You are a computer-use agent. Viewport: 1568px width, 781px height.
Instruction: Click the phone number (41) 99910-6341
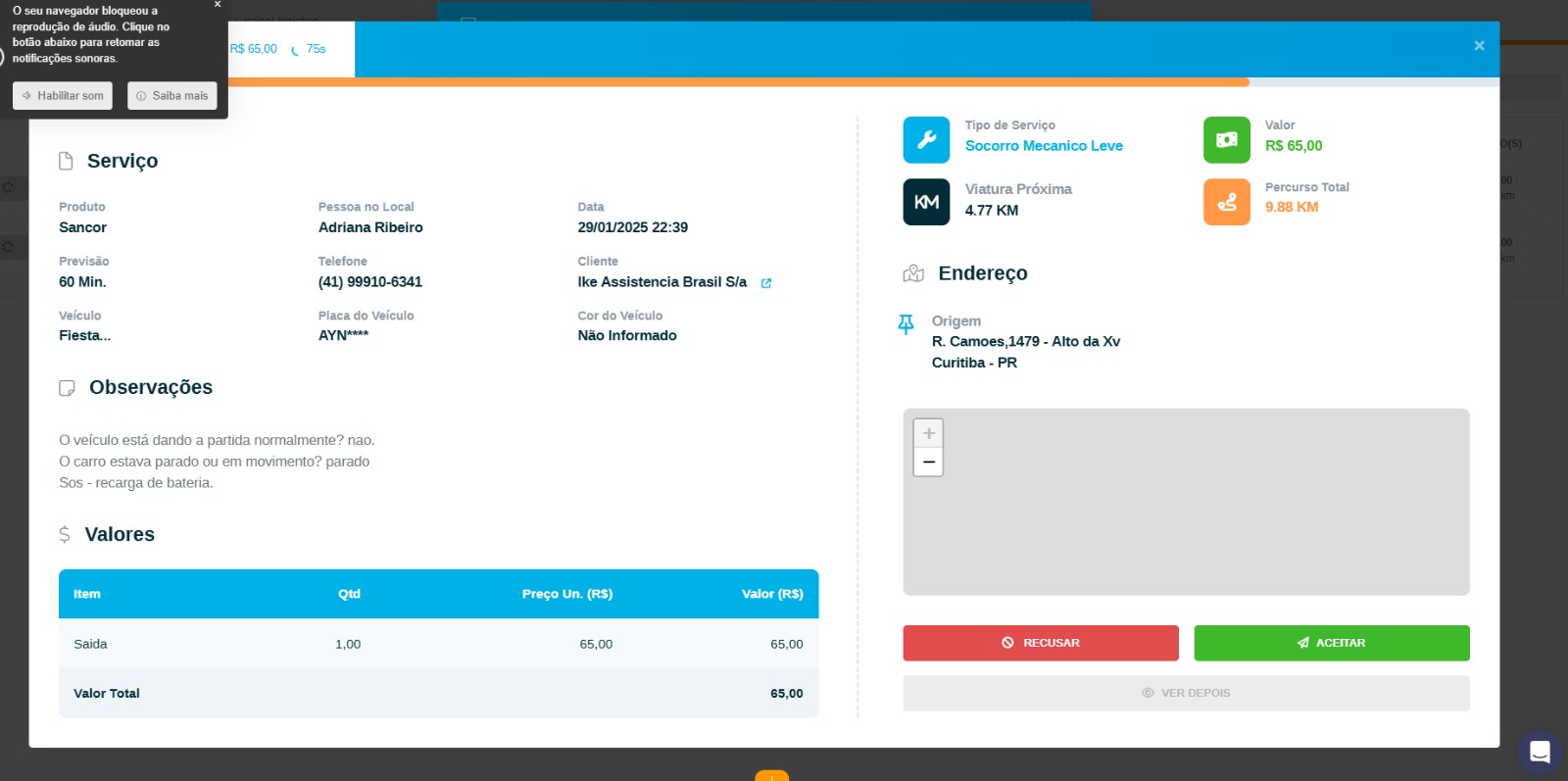tap(370, 282)
